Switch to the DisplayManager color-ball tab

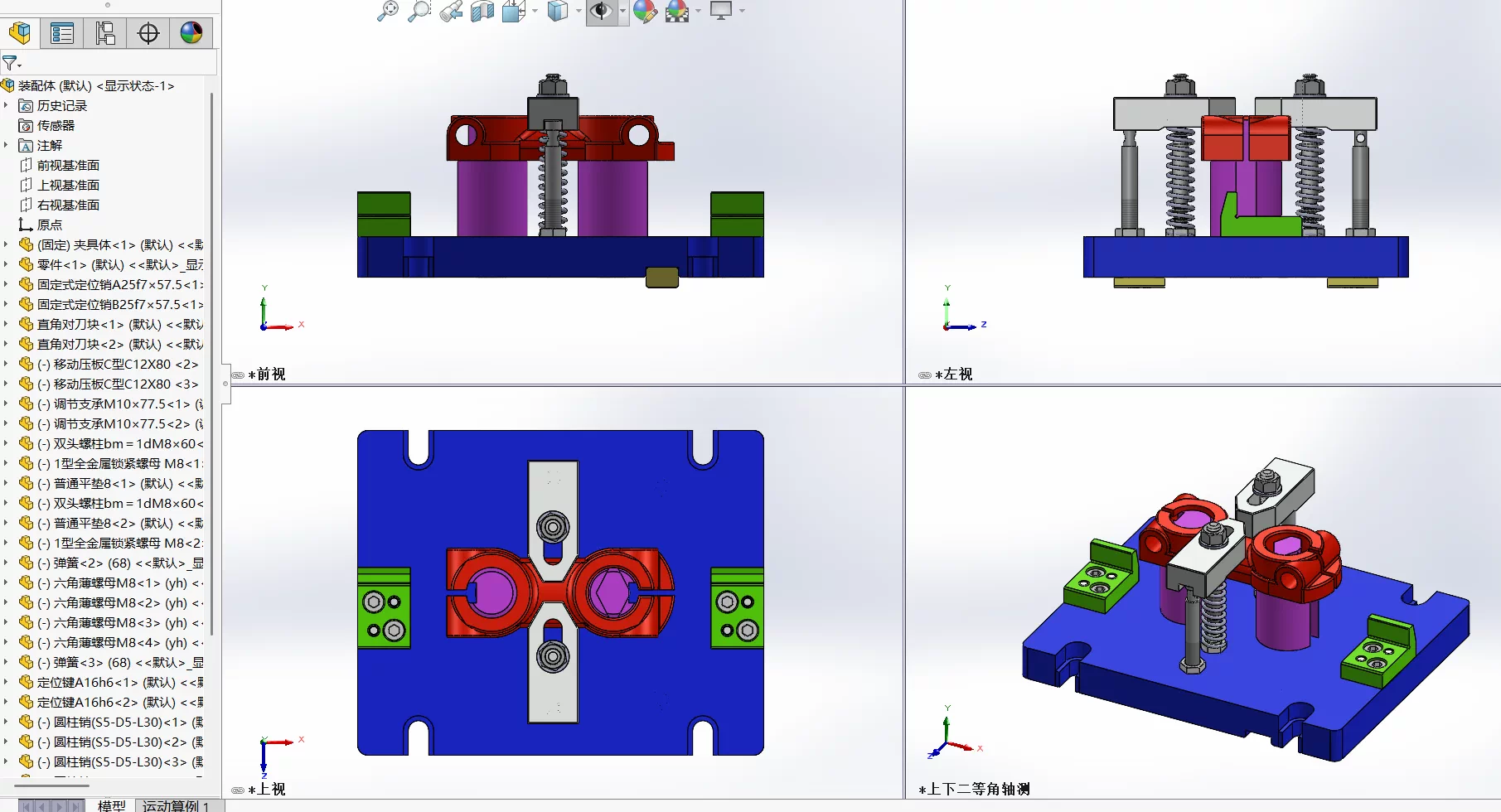pyautogui.click(x=191, y=33)
